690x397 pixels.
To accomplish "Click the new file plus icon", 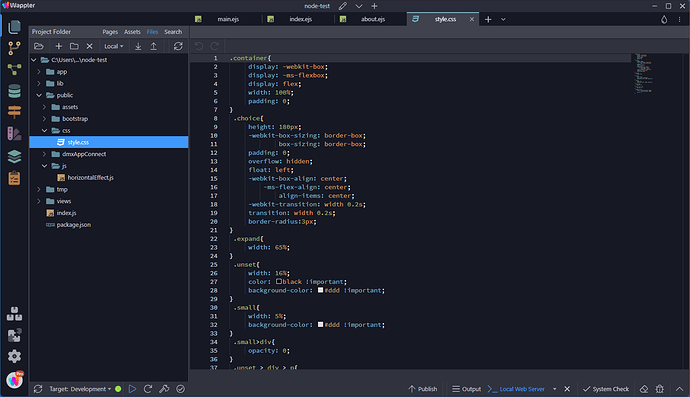I will [59, 46].
